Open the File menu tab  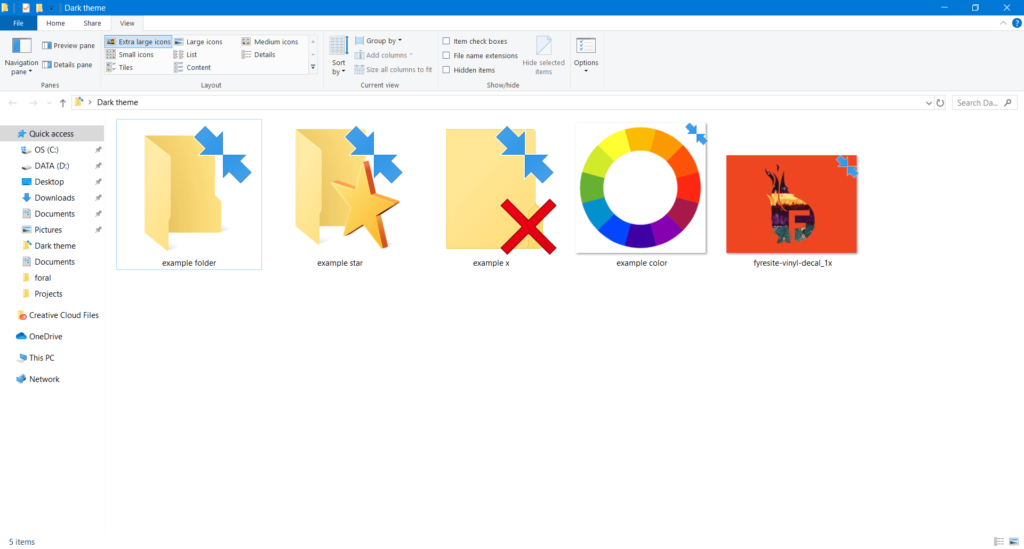pos(18,22)
